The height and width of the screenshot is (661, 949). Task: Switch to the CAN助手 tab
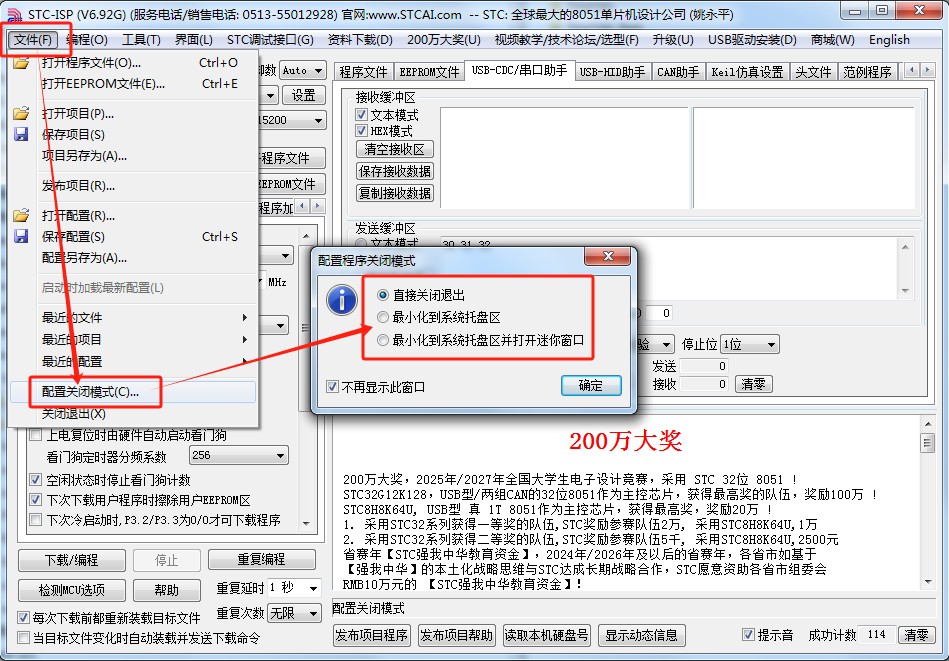678,72
